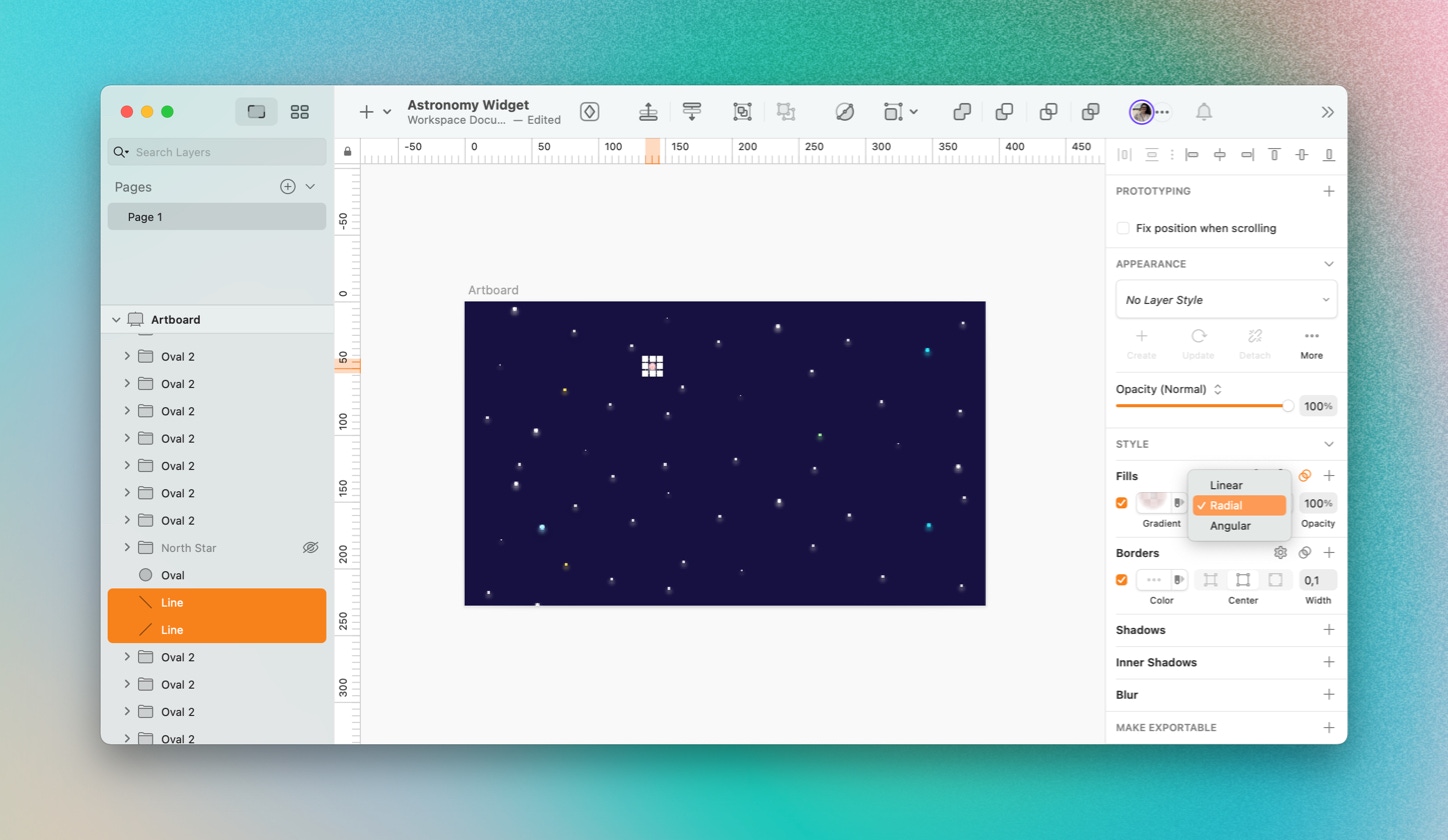The height and width of the screenshot is (840, 1448).
Task: Open the gradient fill swatch
Action: 1153,503
